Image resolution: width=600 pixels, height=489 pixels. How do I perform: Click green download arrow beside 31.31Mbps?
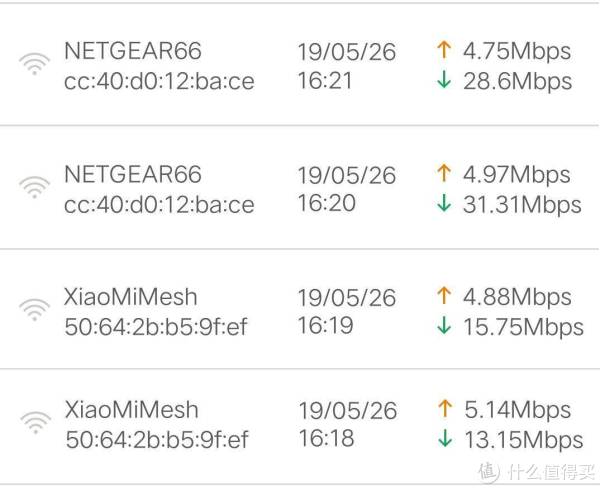tap(444, 203)
